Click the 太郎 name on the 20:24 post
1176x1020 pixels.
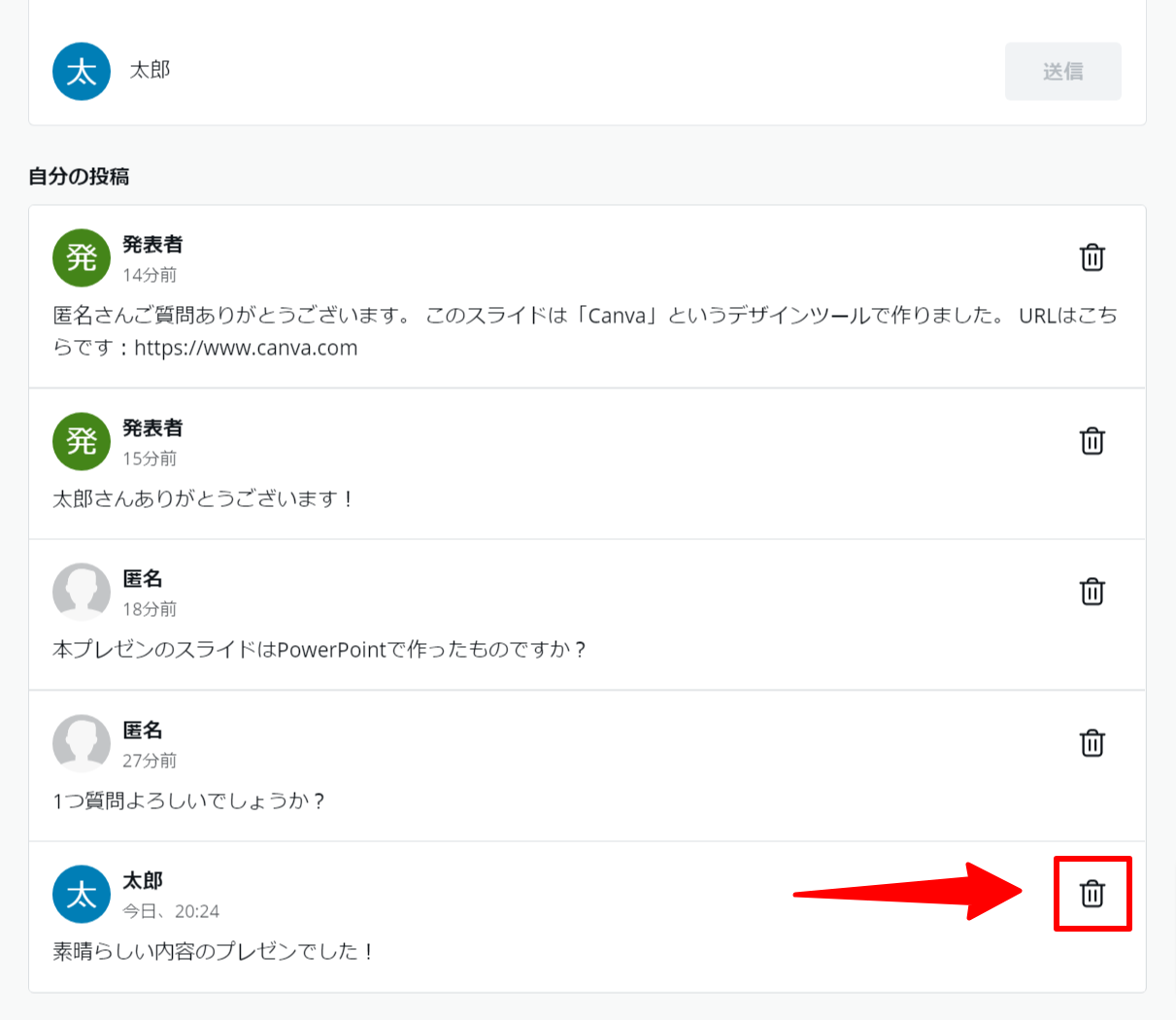(143, 881)
